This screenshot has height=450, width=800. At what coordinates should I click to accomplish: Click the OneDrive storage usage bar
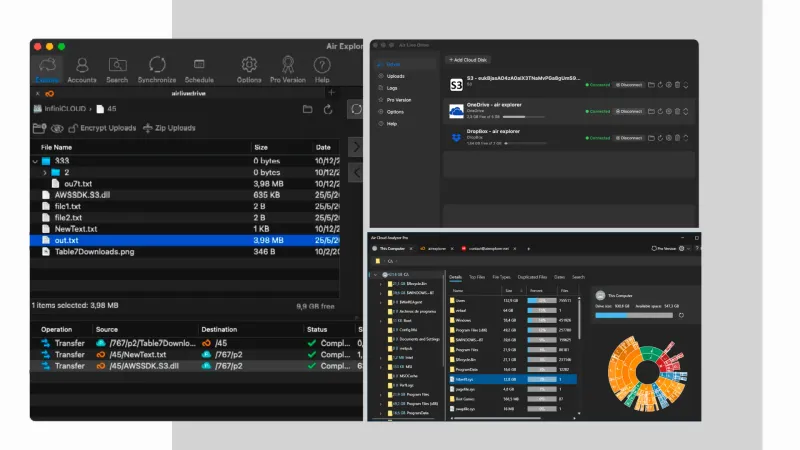coord(523,117)
